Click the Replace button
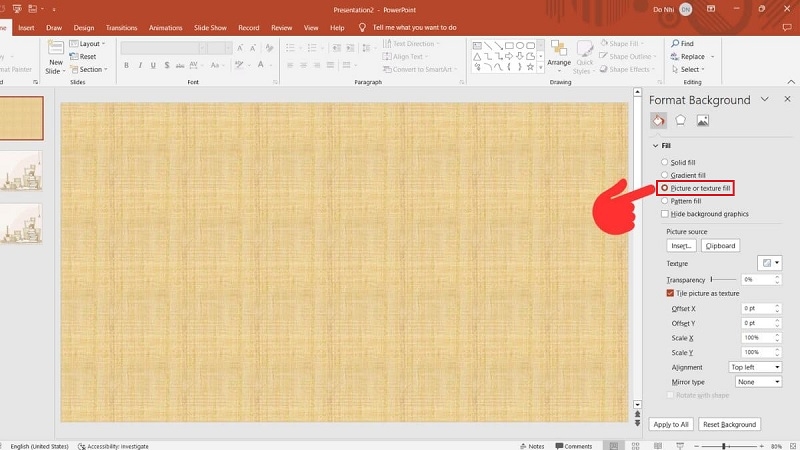 (x=692, y=57)
